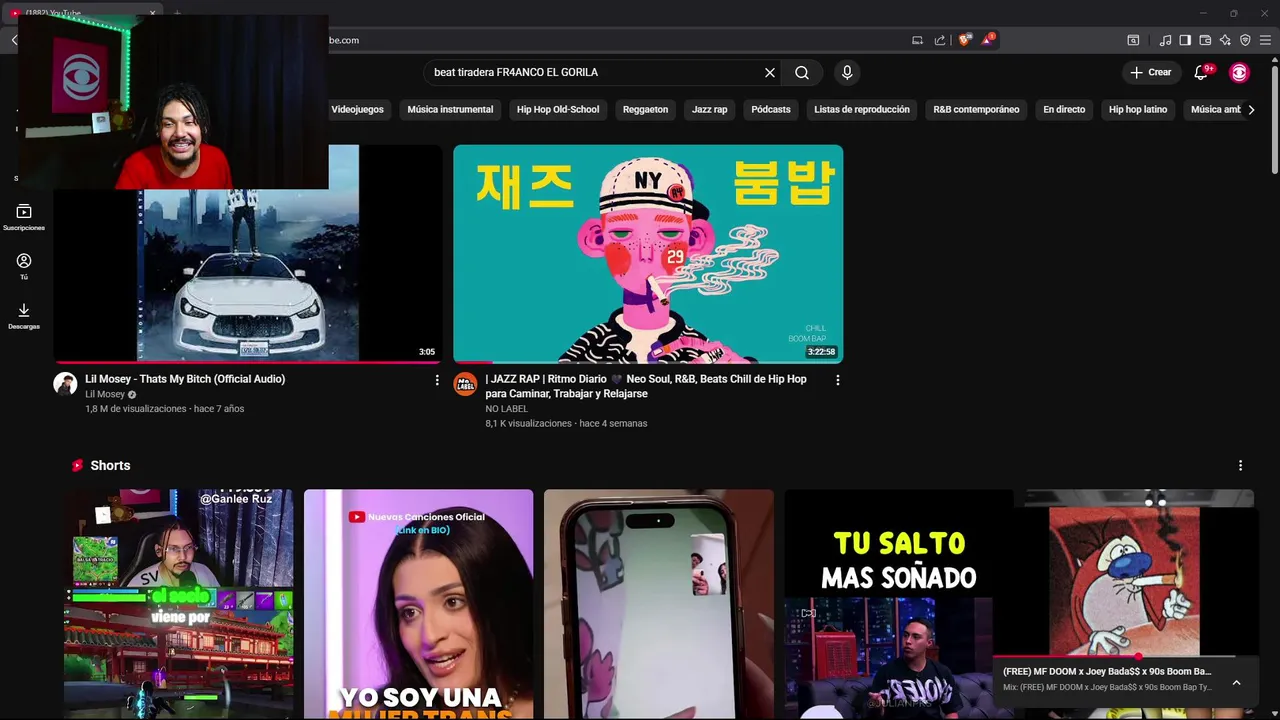
Task: Select the R&B contemporáneo chip
Action: [976, 109]
